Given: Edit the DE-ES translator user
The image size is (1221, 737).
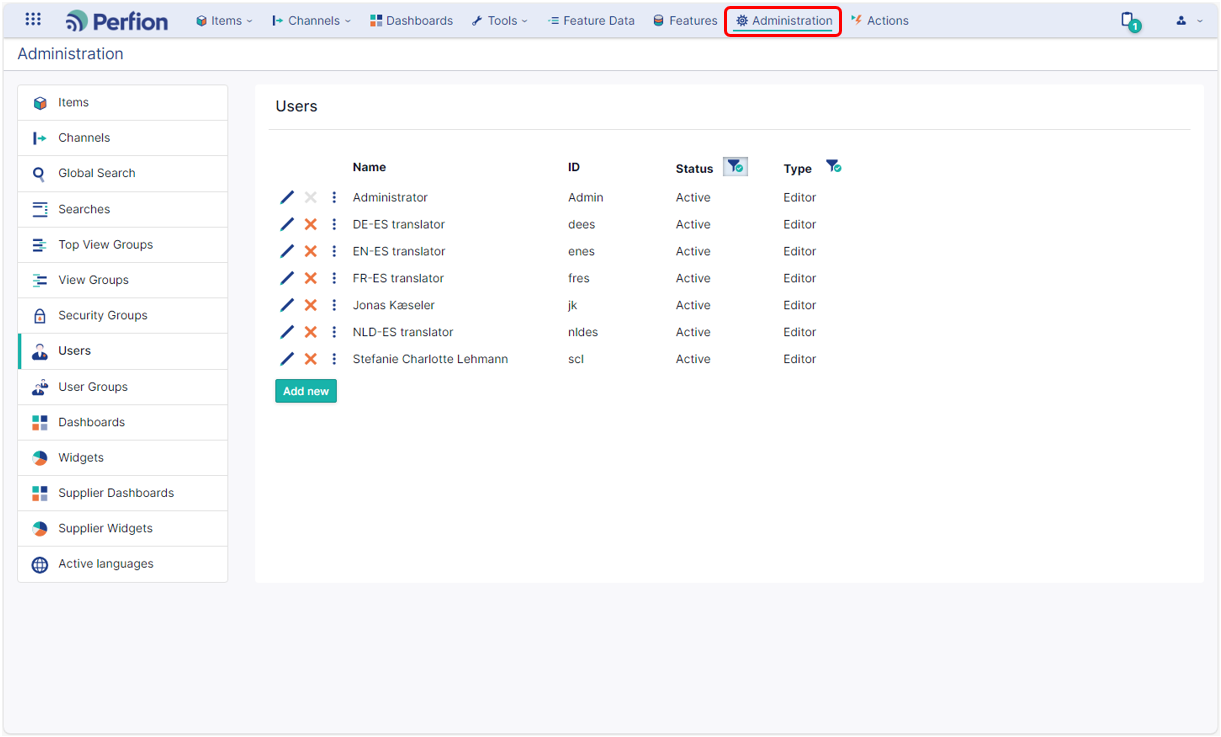Looking at the screenshot, I should click(287, 225).
